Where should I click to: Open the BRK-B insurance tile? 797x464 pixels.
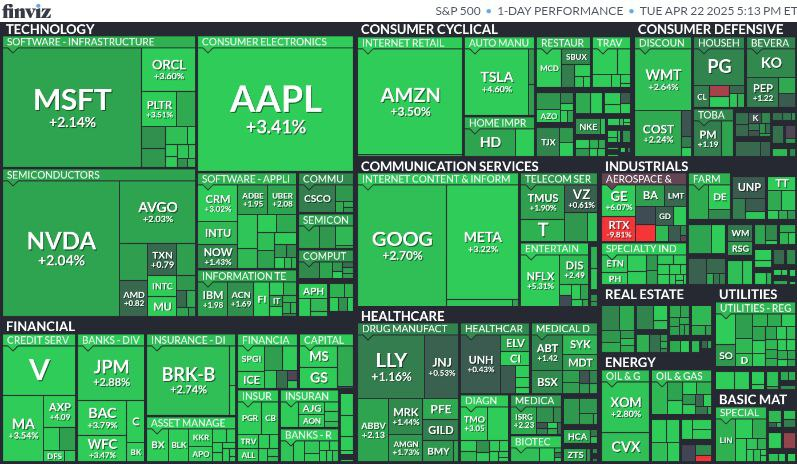pyautogui.click(x=188, y=379)
